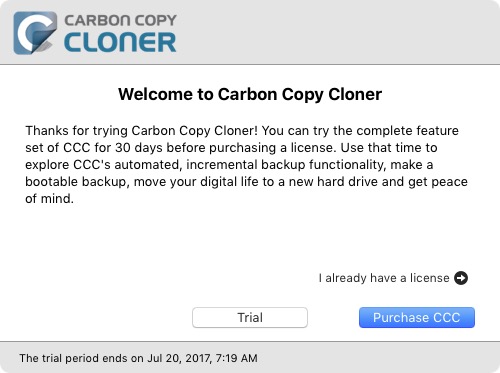The width and height of the screenshot is (500, 373).
Task: Start the trial with the Trial button
Action: click(250, 317)
